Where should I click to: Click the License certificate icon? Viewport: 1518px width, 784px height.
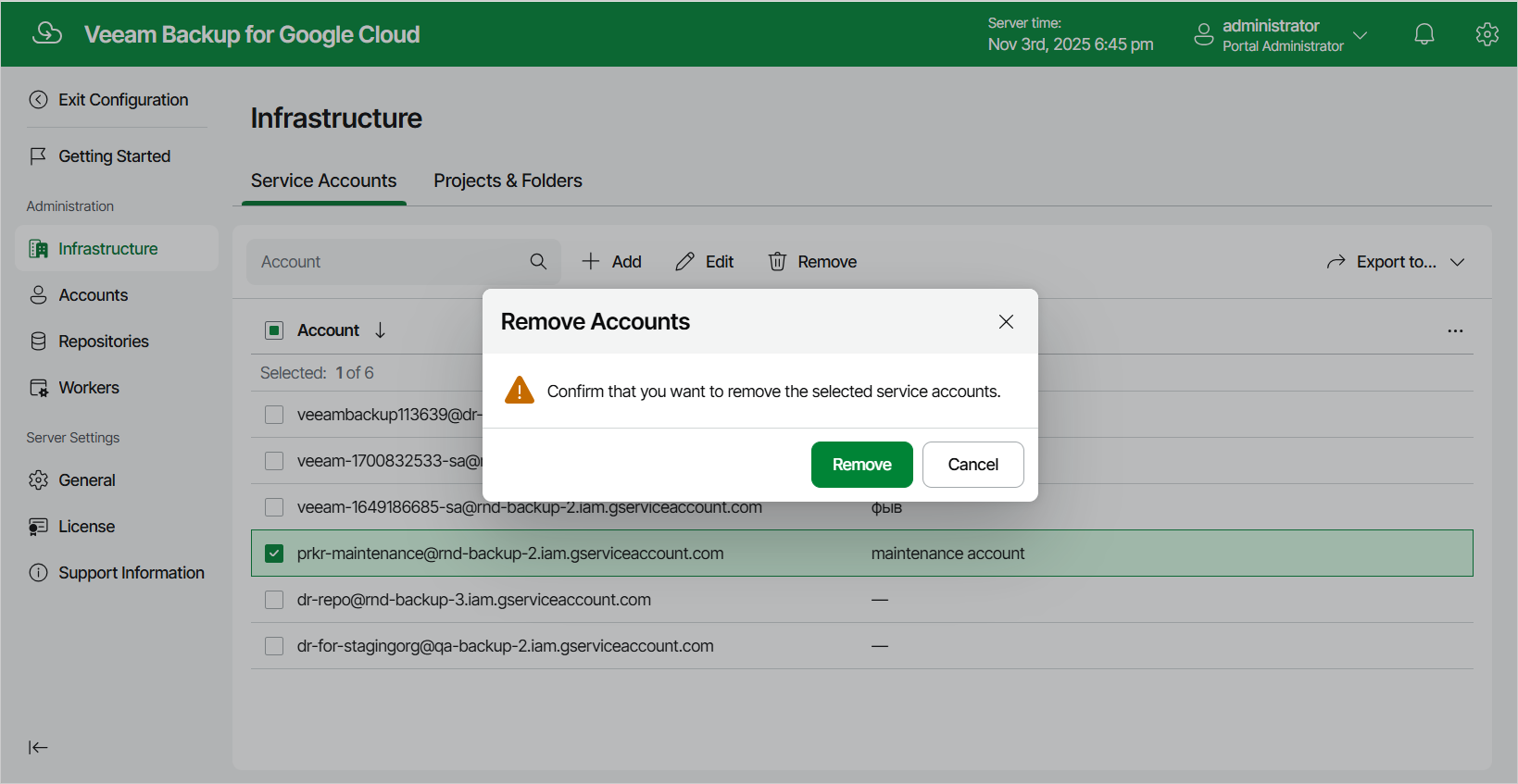pyautogui.click(x=38, y=527)
